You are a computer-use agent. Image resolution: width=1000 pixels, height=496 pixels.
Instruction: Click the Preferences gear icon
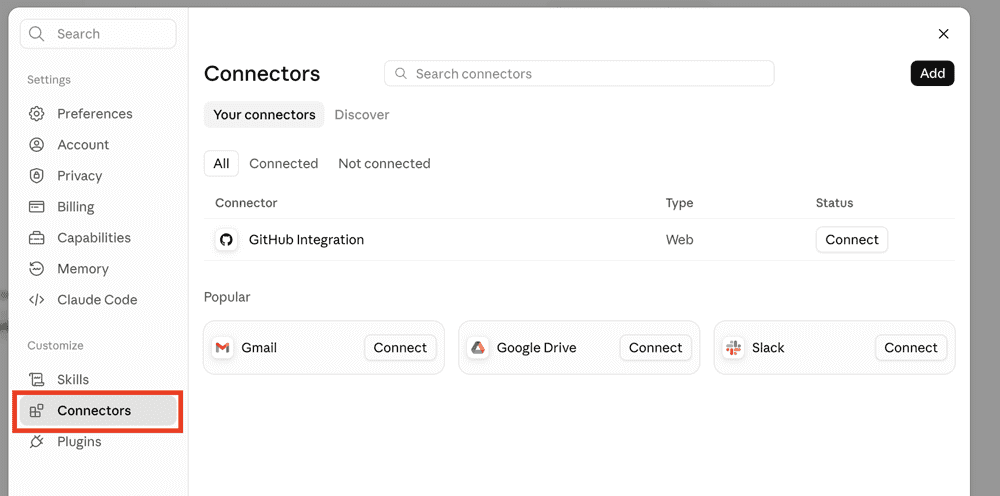[x=37, y=114]
